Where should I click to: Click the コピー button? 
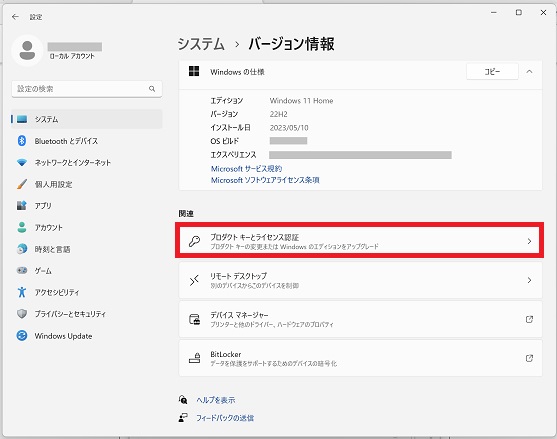pyautogui.click(x=492, y=72)
